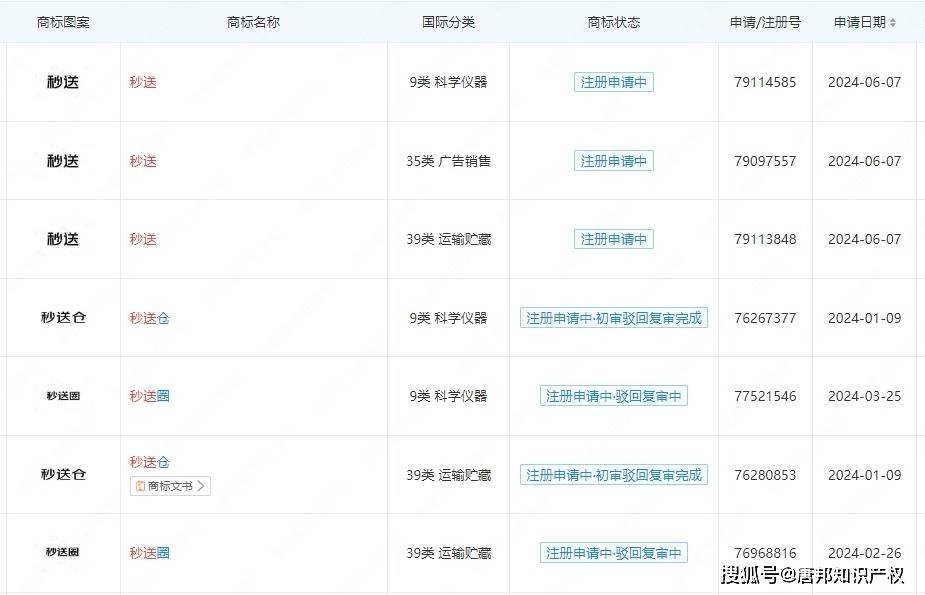This screenshot has width=925, height=595.
Task: Open 秒送圈 link in row 76968816
Action: point(150,553)
